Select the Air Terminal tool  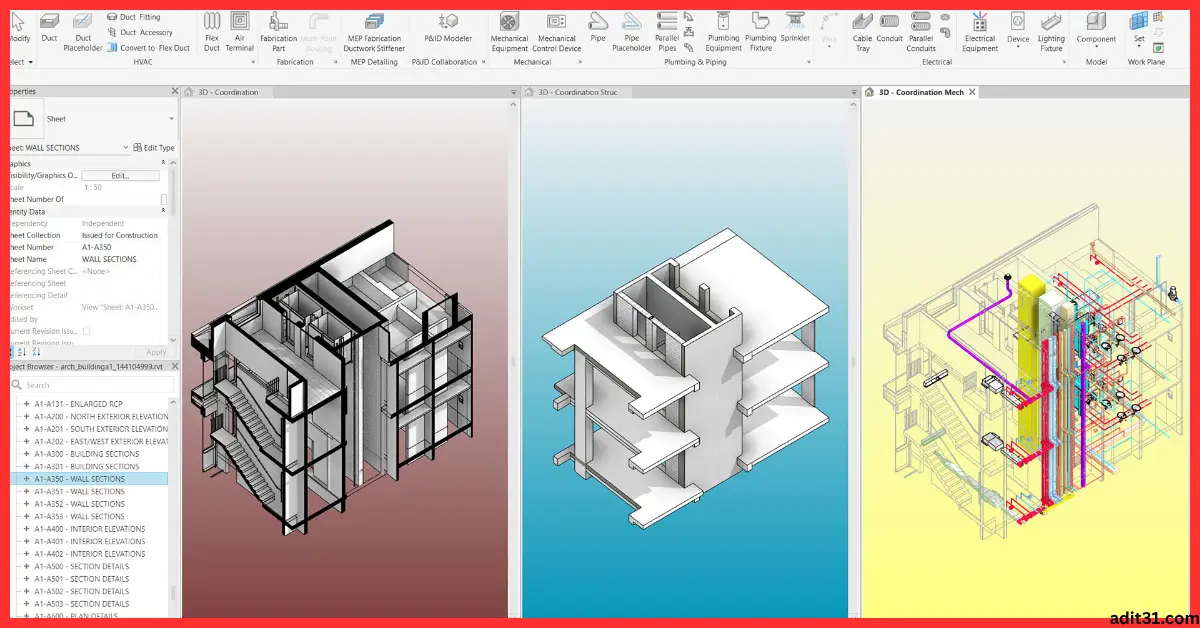coord(240,30)
